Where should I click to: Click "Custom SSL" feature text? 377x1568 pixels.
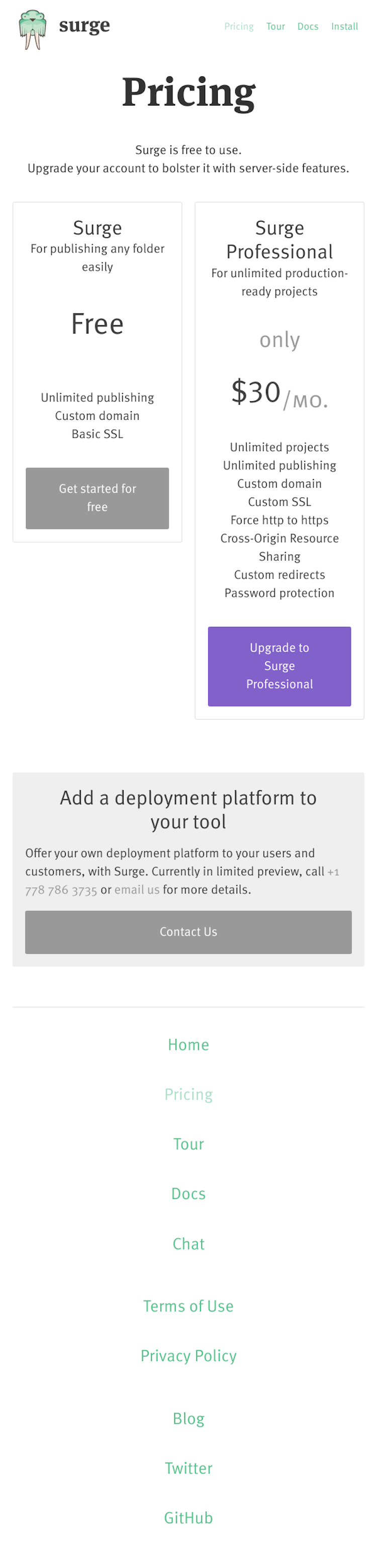coord(279,502)
